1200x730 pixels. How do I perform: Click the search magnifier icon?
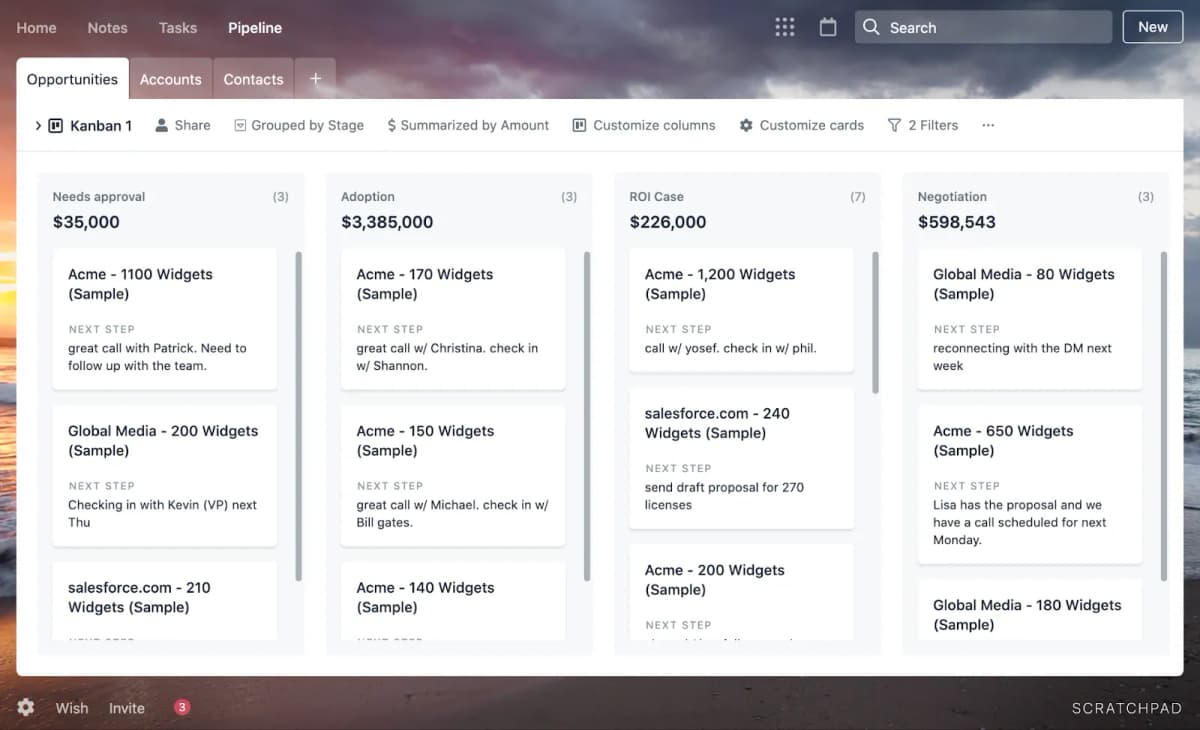(x=871, y=27)
